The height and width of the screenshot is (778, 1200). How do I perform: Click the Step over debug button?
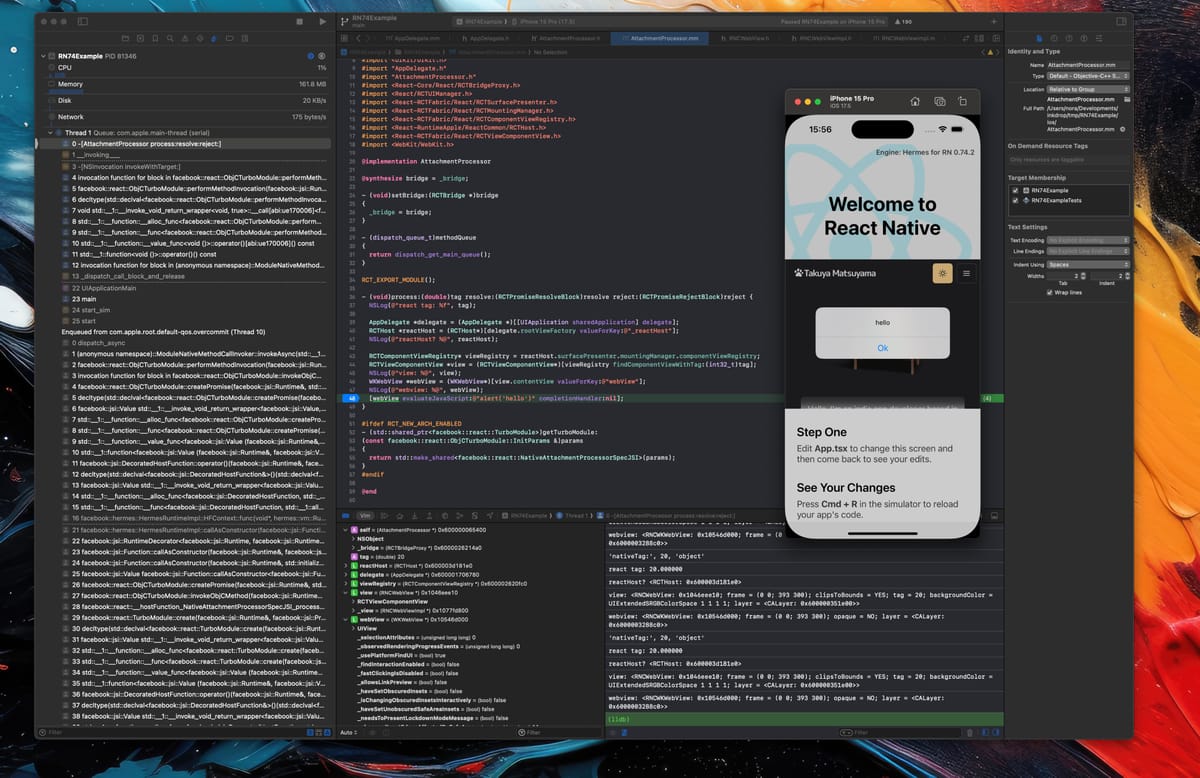399,515
